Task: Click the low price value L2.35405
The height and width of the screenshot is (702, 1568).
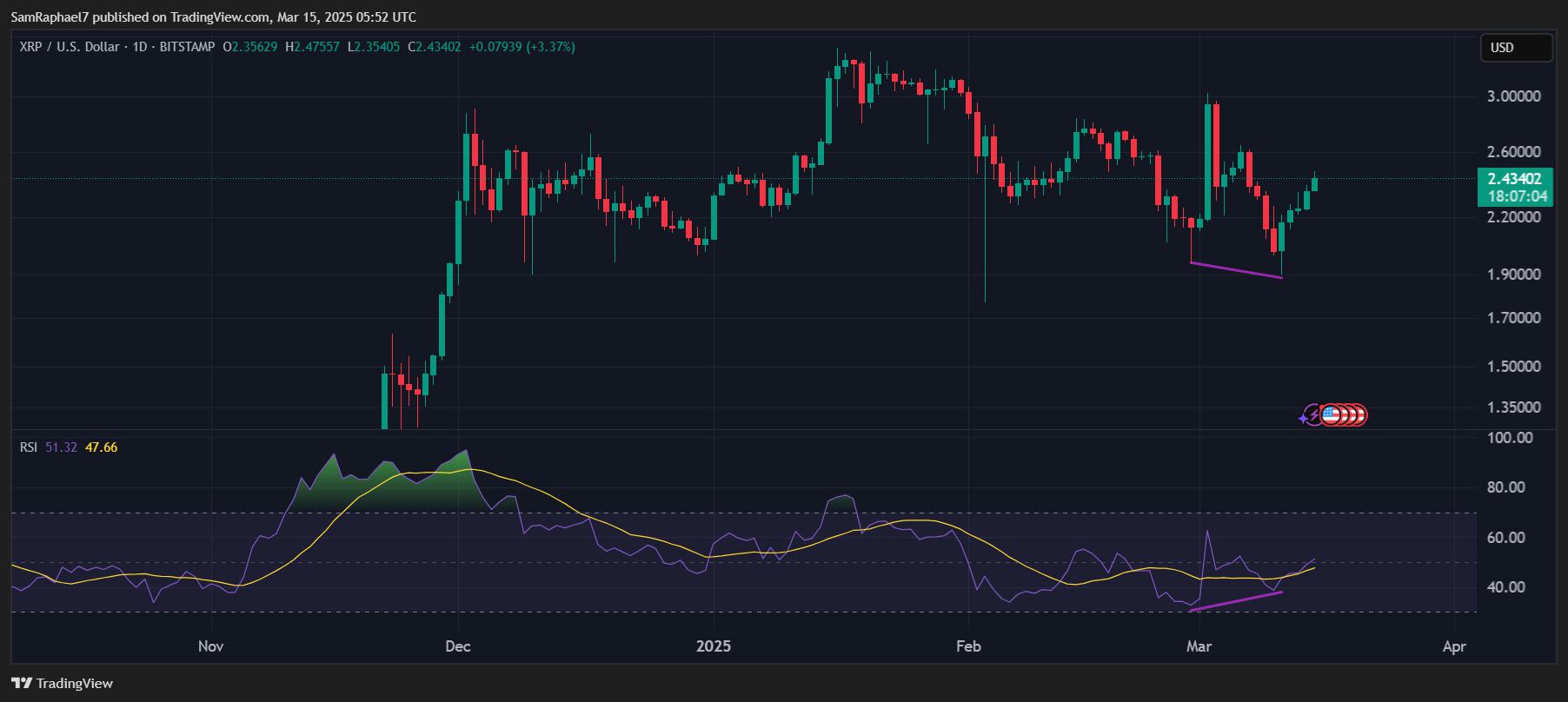Action: 374,47
